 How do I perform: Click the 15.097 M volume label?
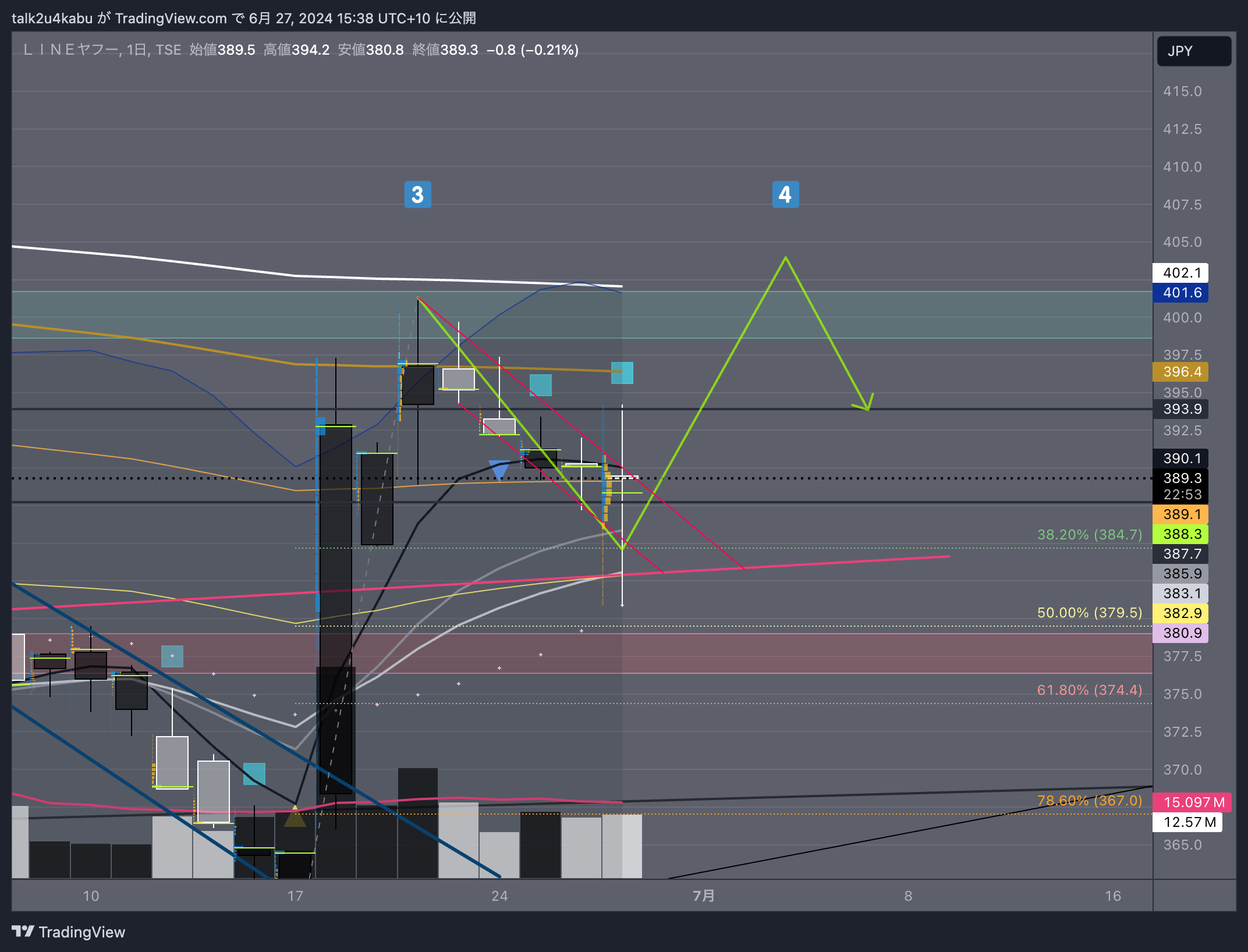tap(1192, 802)
